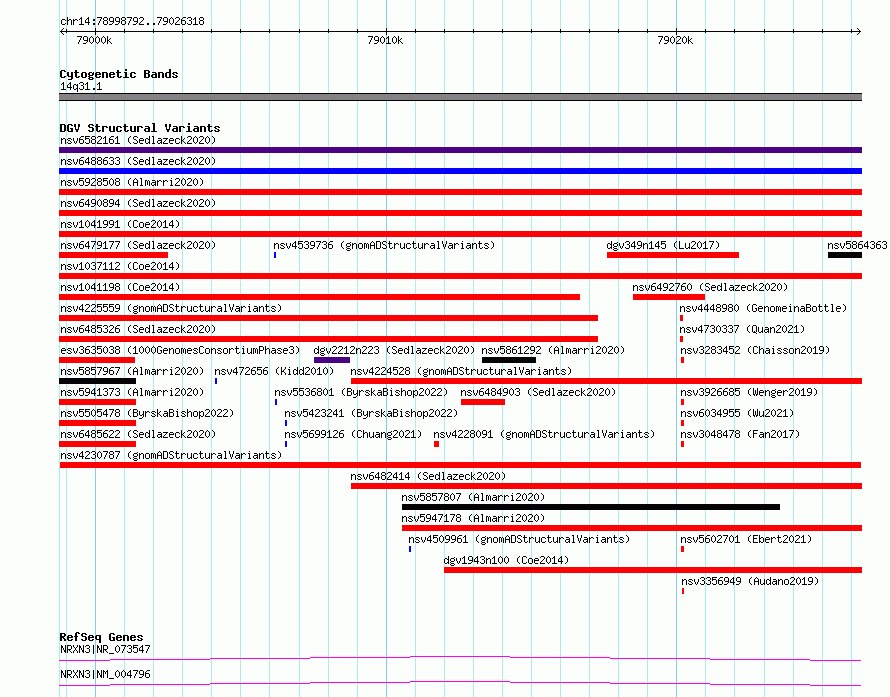Select nsv3356949 (Audano2019) label

(750, 581)
